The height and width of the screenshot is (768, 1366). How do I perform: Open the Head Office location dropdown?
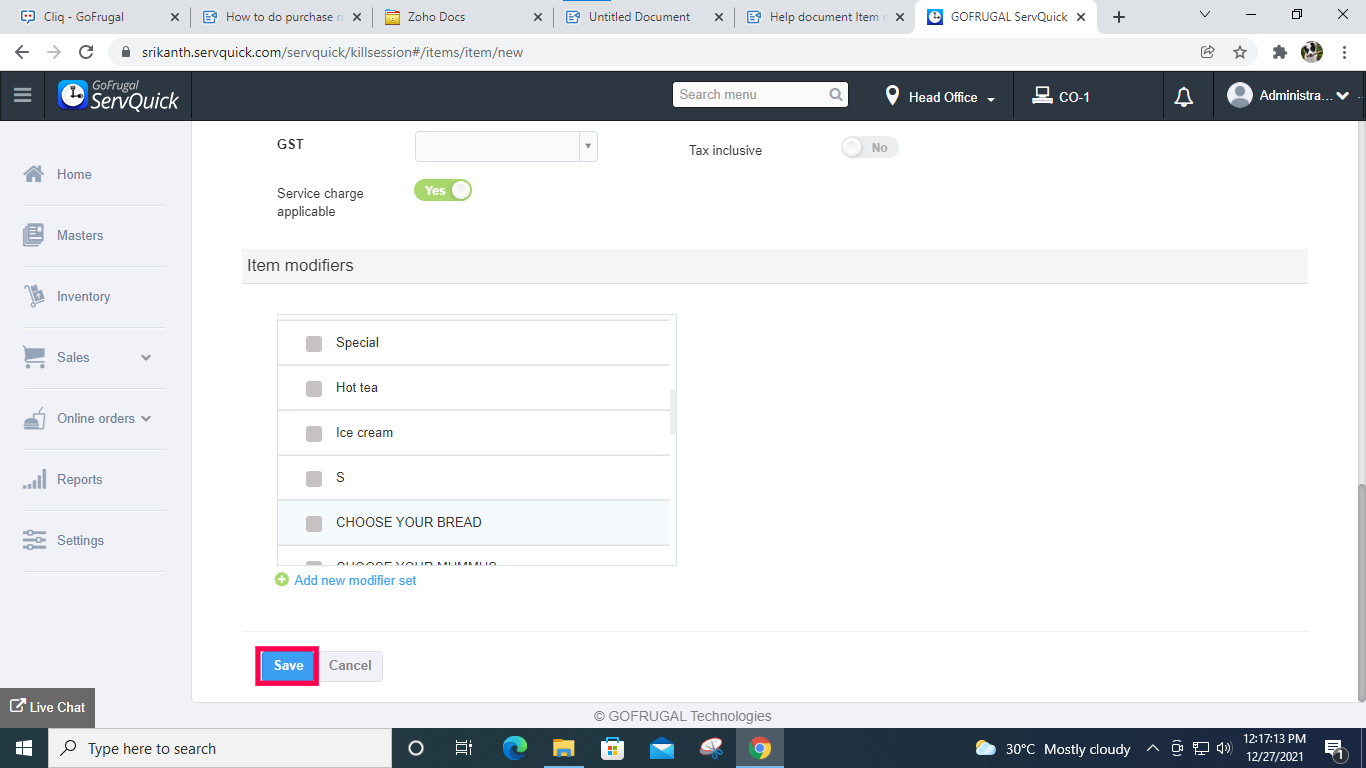pos(940,97)
